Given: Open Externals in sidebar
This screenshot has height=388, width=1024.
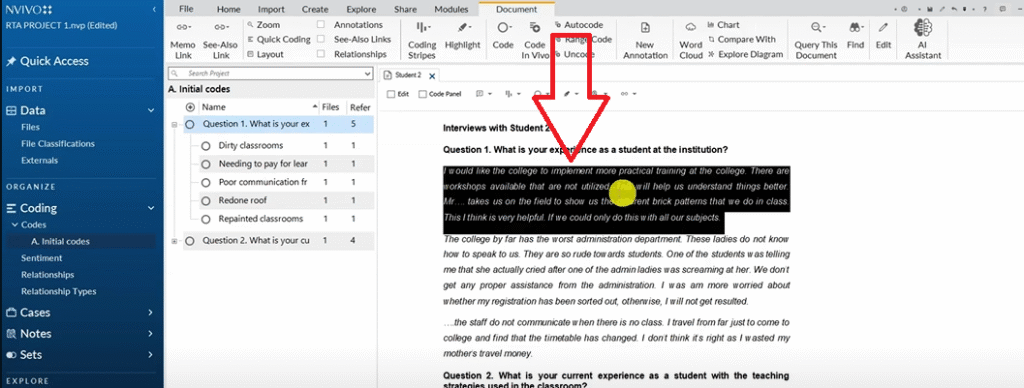Looking at the screenshot, I should (x=39, y=161).
